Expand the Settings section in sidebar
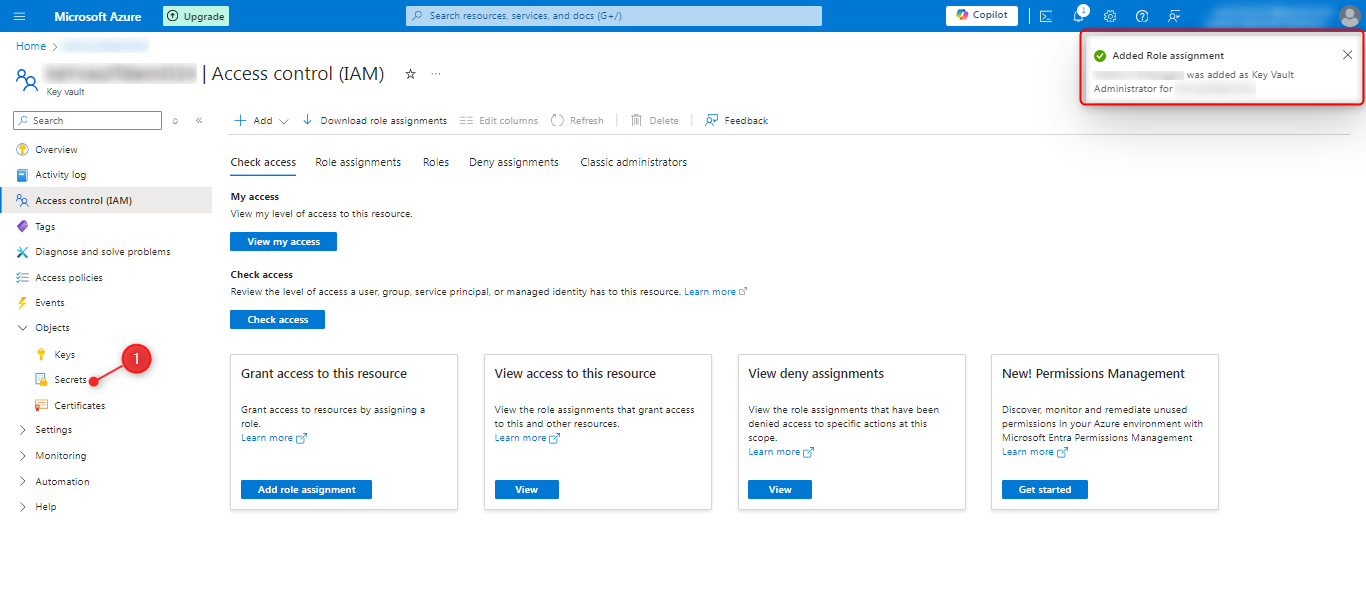This screenshot has height=615, width=1366. [x=24, y=430]
